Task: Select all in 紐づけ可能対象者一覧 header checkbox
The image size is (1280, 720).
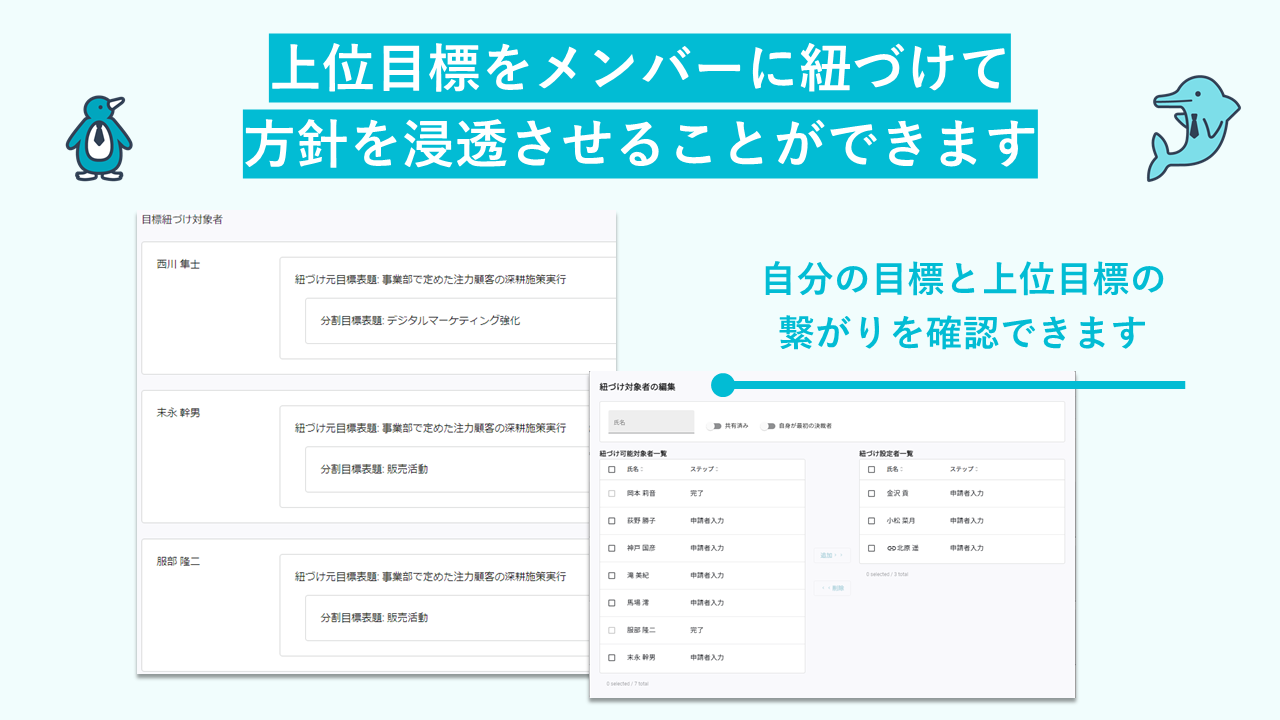Action: point(612,469)
